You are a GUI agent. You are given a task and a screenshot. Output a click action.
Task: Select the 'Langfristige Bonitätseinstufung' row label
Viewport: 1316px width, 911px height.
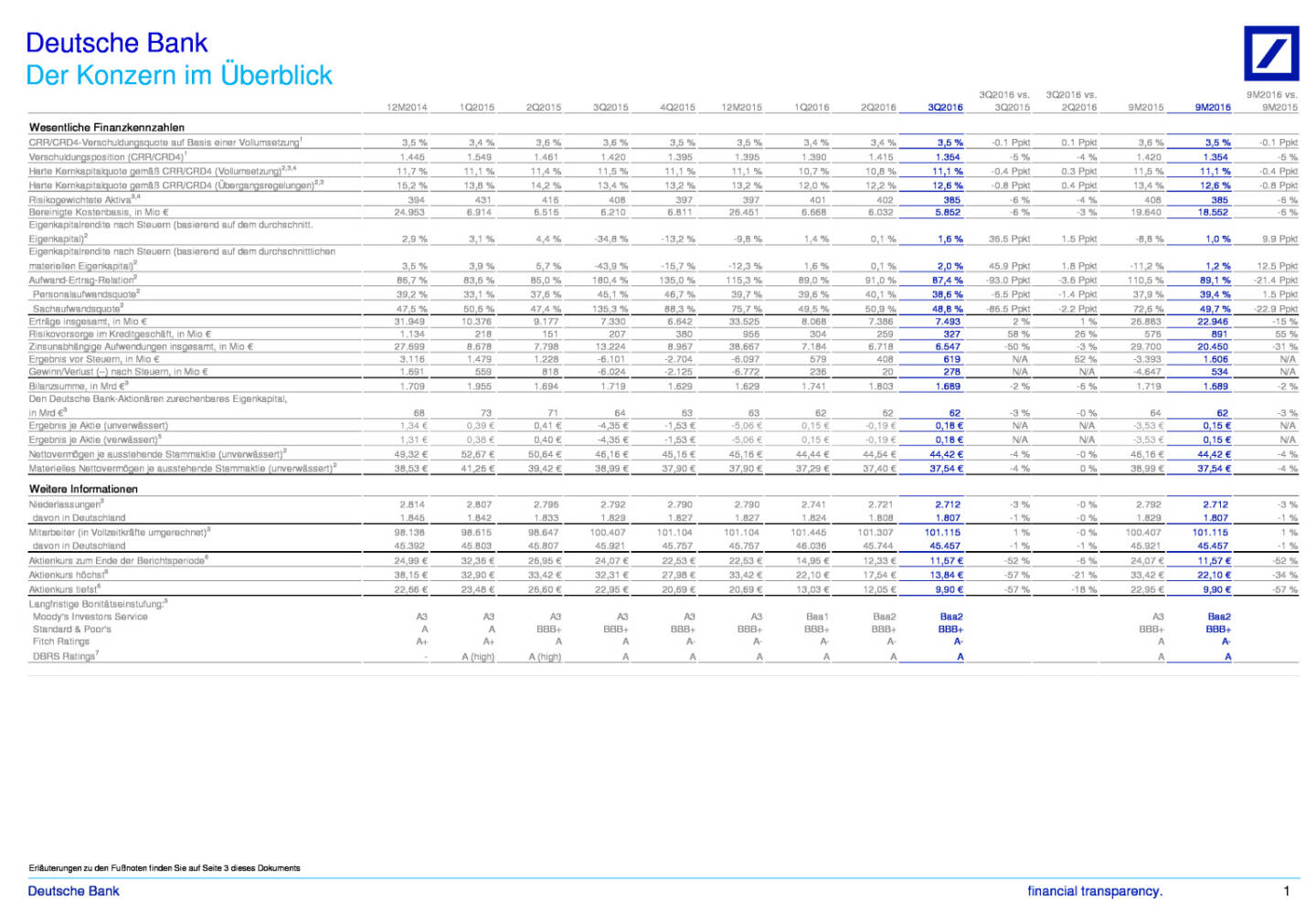[99, 603]
